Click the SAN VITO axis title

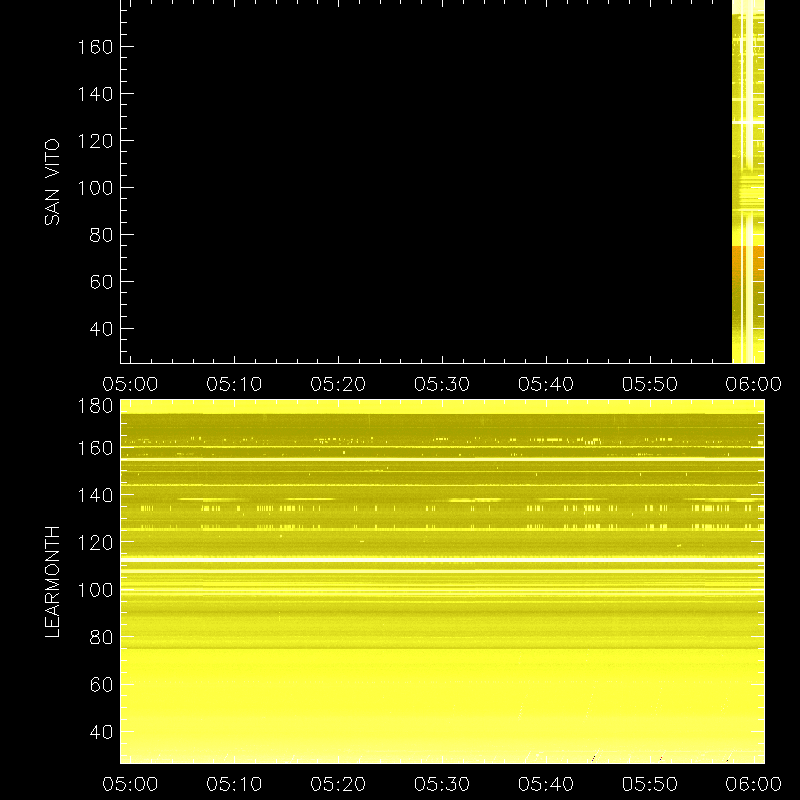(x=52, y=182)
